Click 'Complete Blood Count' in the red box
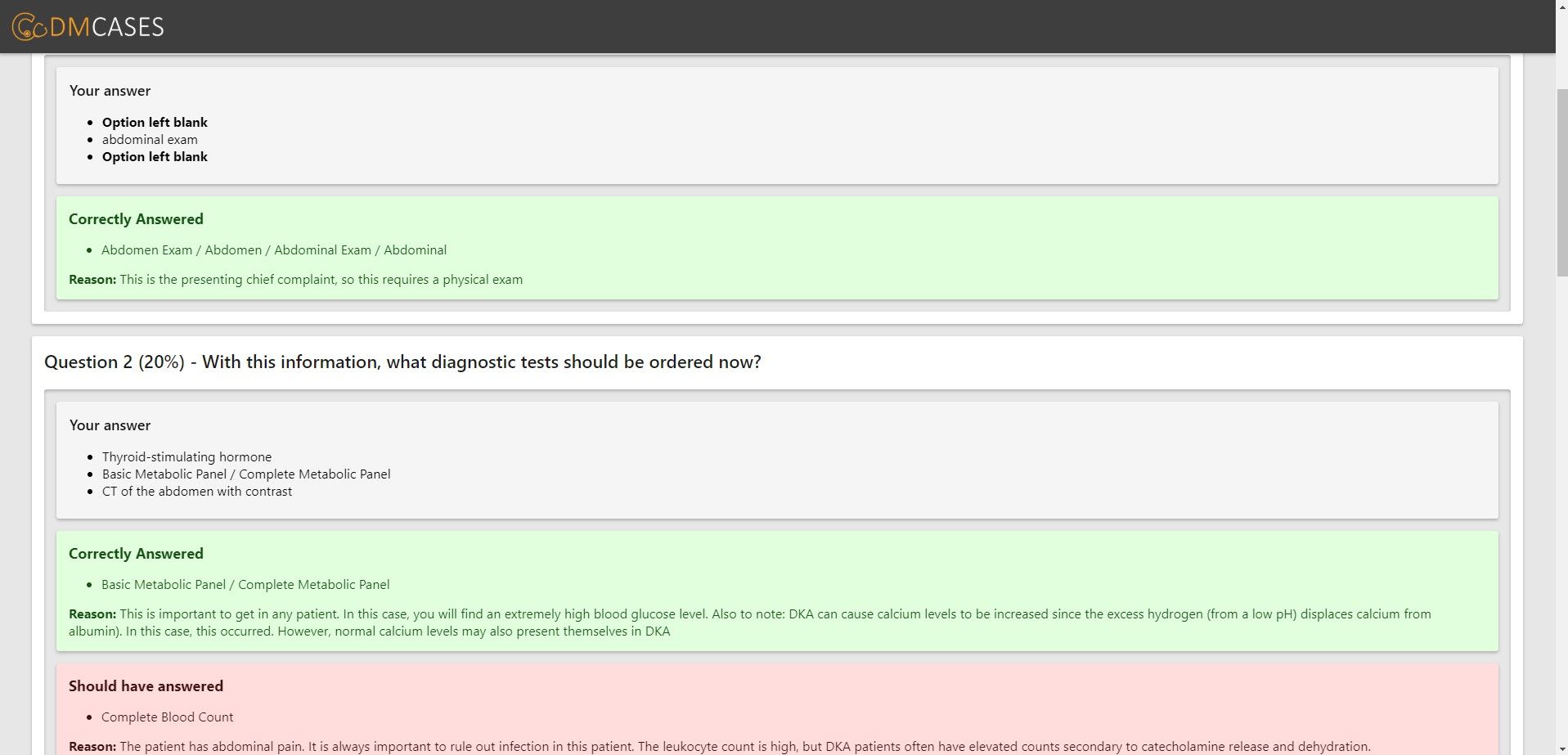The image size is (1568, 755). (167, 717)
